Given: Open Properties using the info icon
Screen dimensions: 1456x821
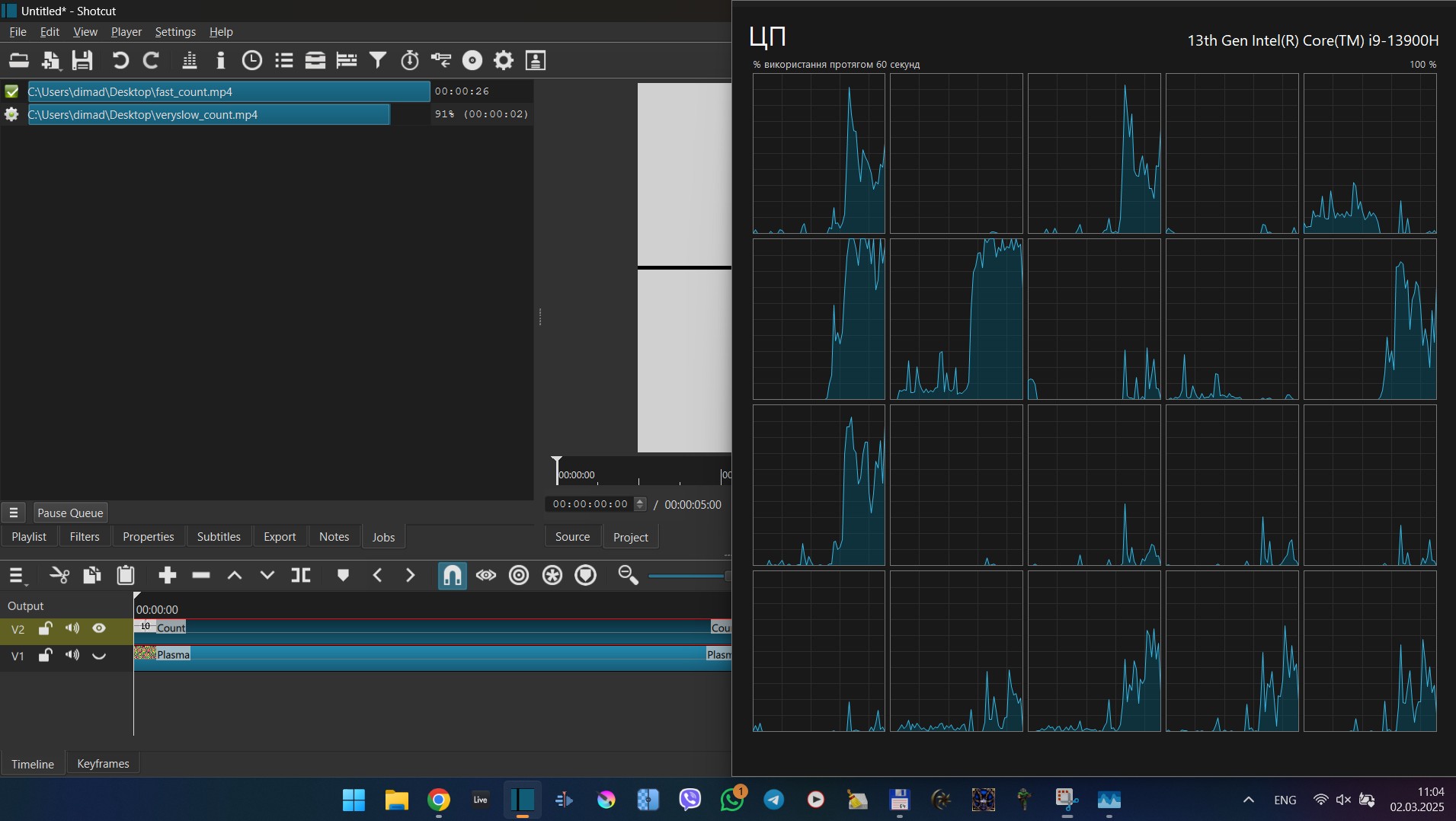Looking at the screenshot, I should (220, 60).
